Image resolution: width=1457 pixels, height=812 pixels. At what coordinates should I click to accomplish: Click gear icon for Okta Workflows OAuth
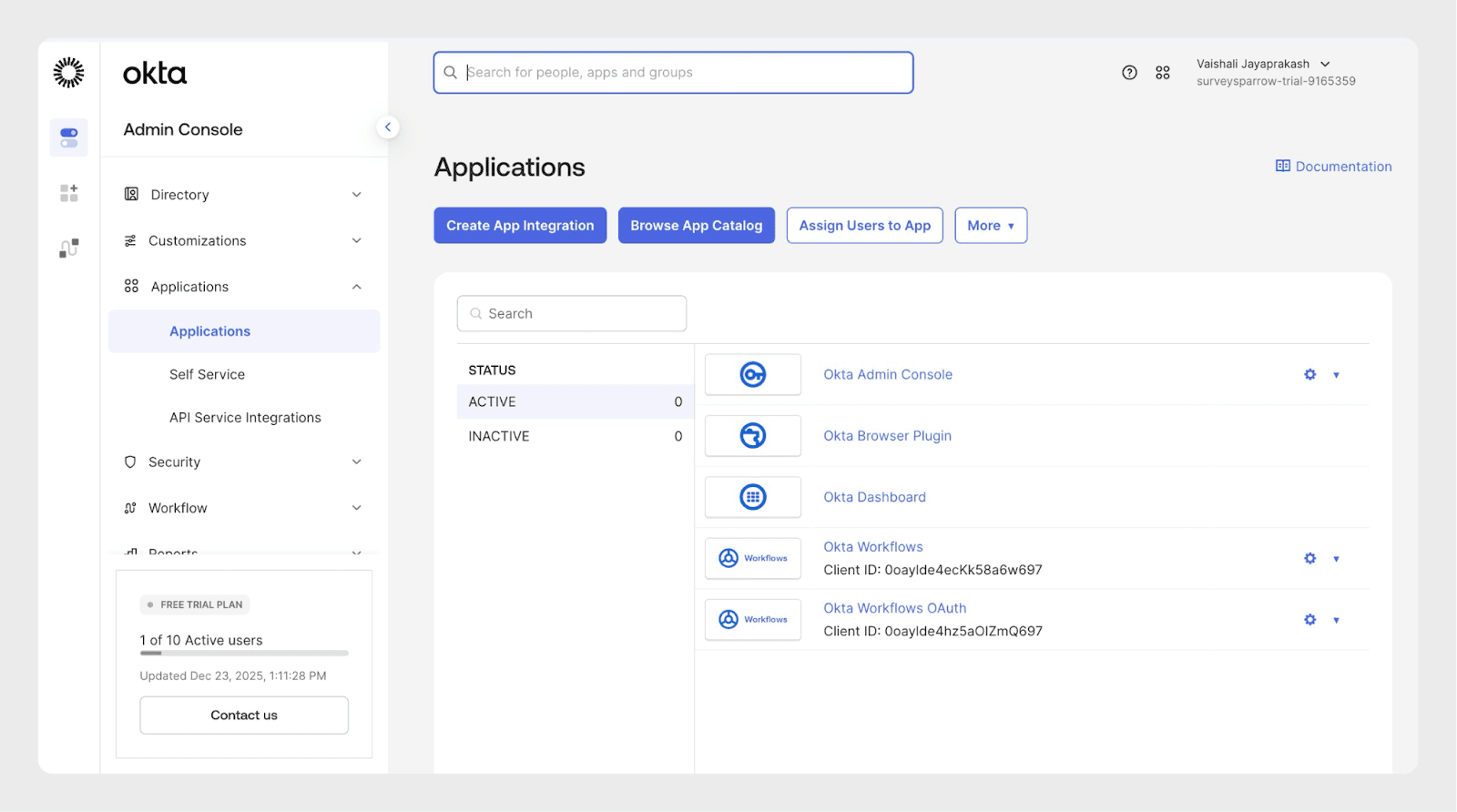1309,620
